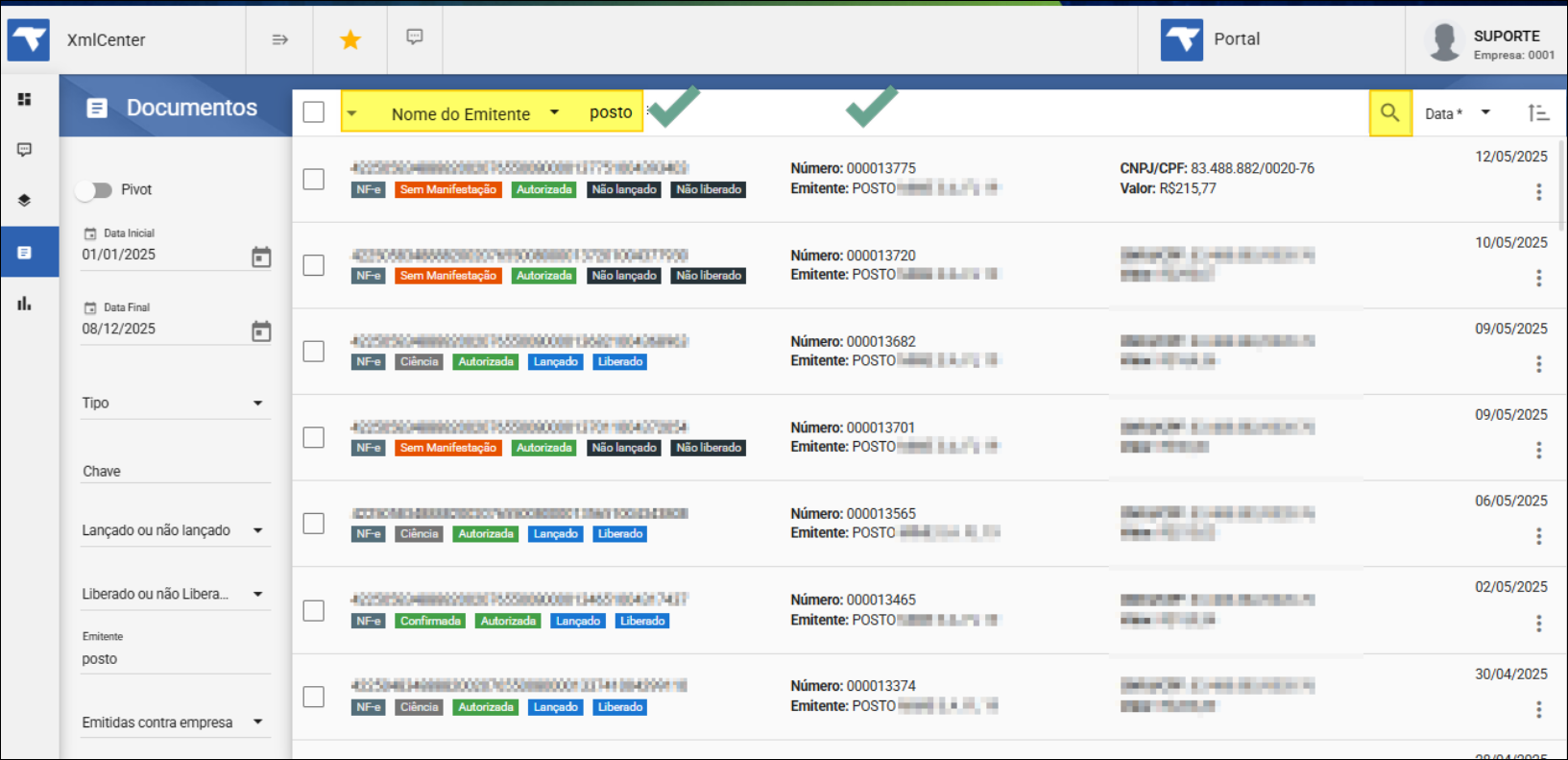Click the search magnifier icon
1568x760 pixels.
click(1389, 112)
